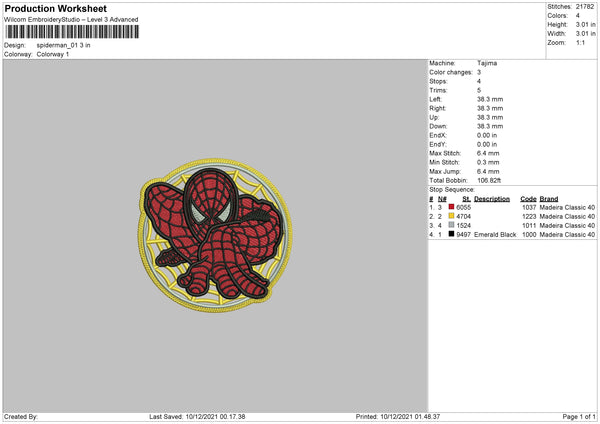
Task: Click thread code 1000
Action: click(x=529, y=235)
